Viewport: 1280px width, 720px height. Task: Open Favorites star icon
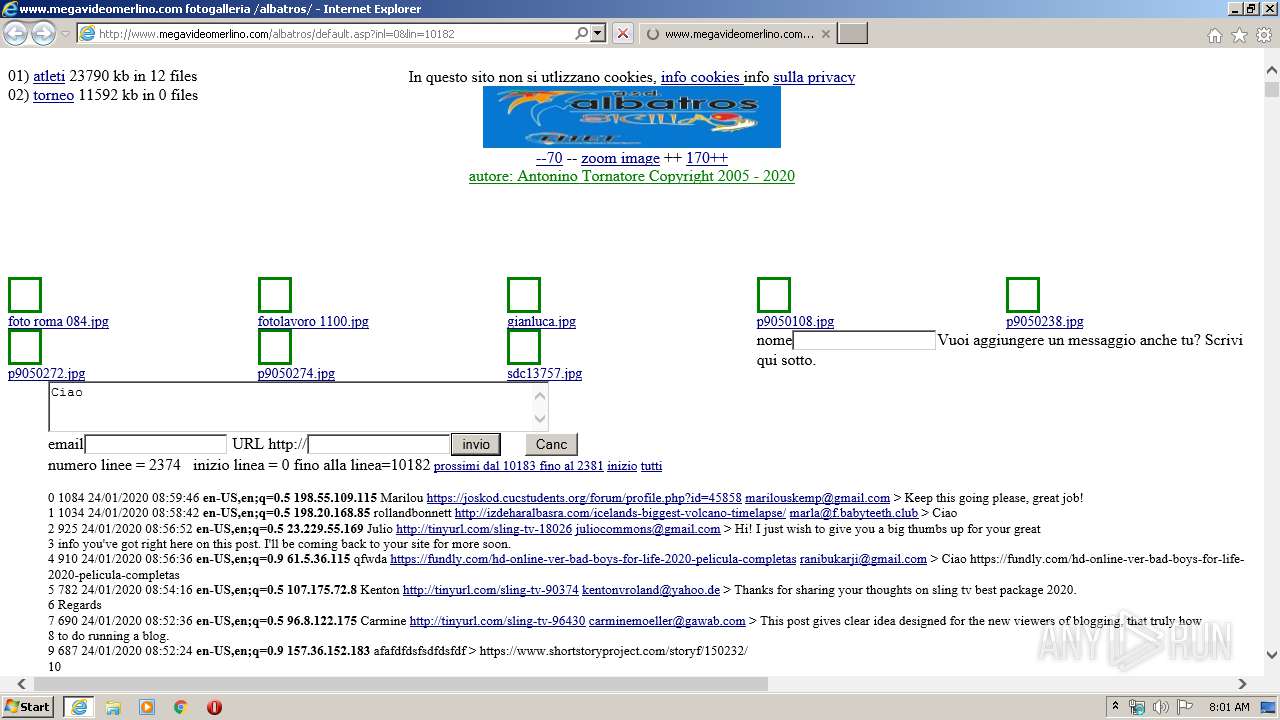click(1239, 35)
